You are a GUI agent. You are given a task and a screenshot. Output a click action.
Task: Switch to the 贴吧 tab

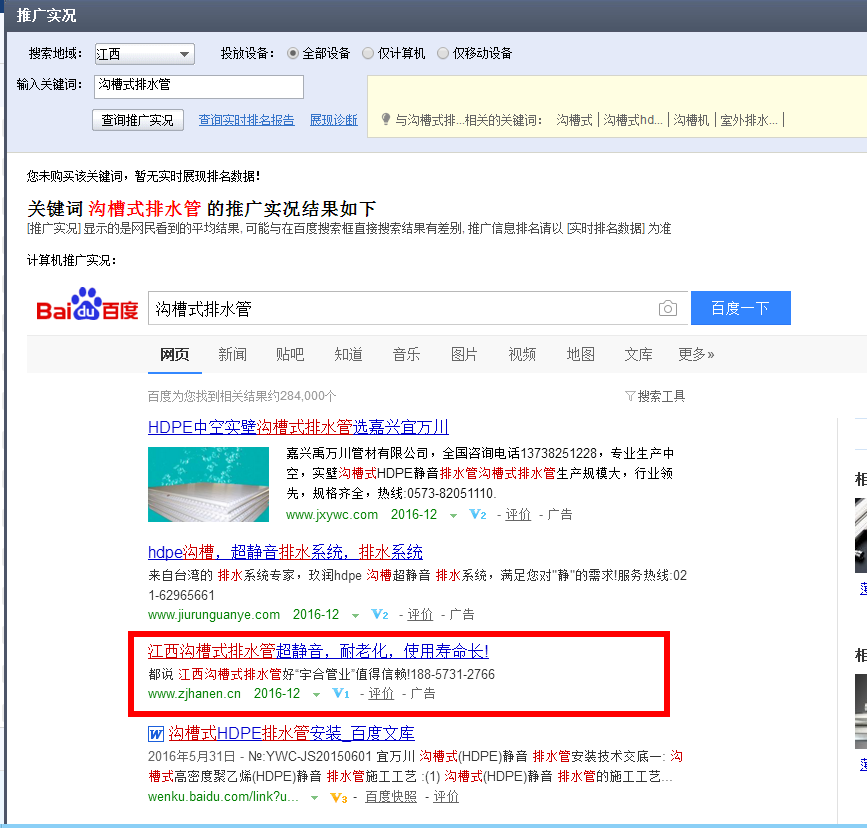click(x=290, y=355)
